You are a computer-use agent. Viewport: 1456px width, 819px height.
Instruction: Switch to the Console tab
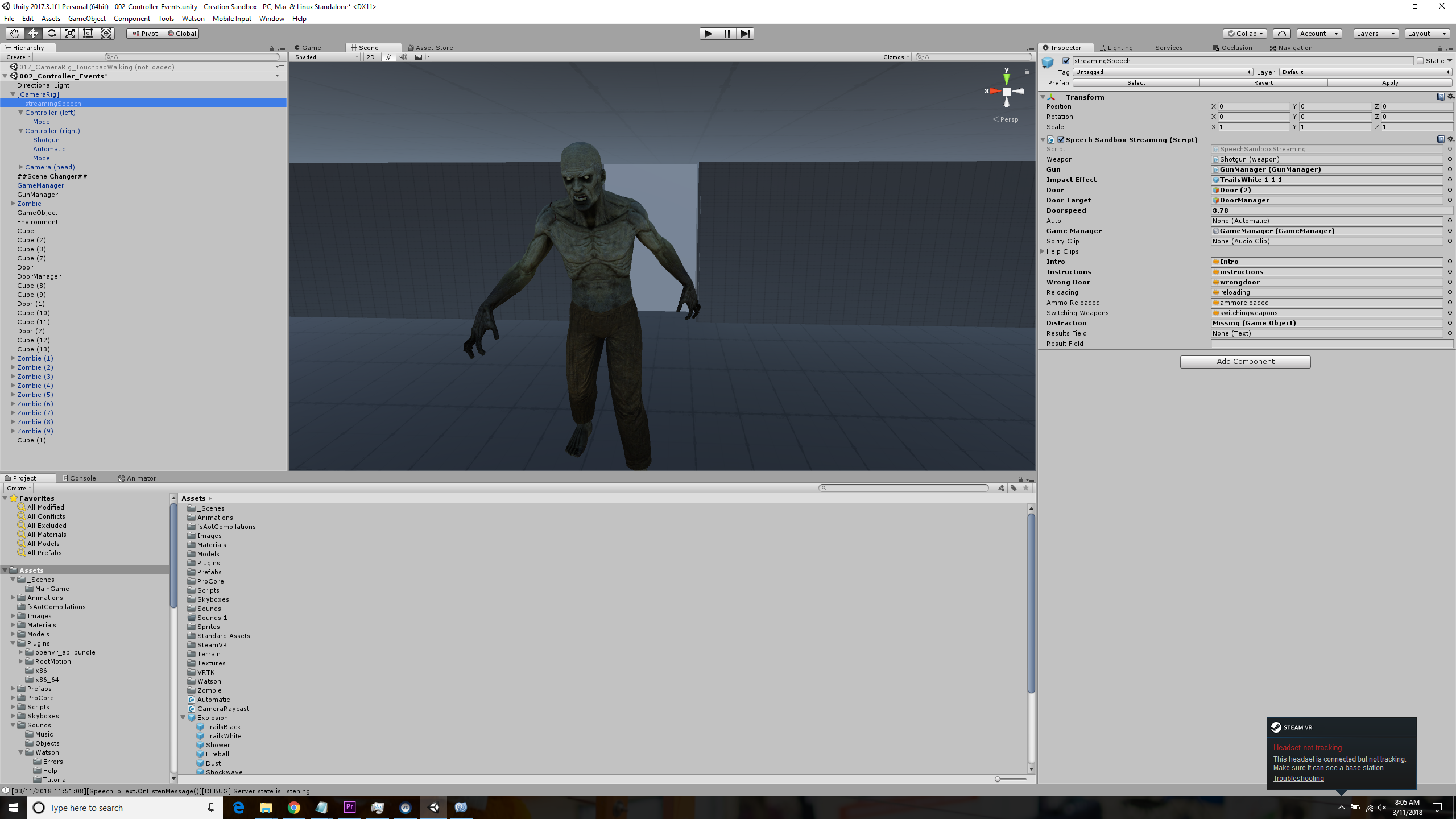click(80, 478)
